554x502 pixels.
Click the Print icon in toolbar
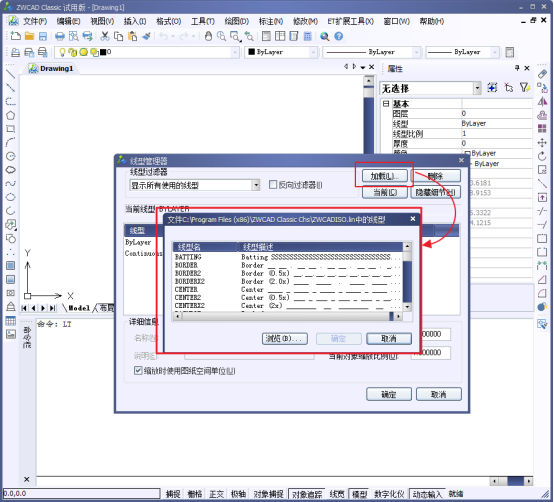pyautogui.click(x=60, y=36)
